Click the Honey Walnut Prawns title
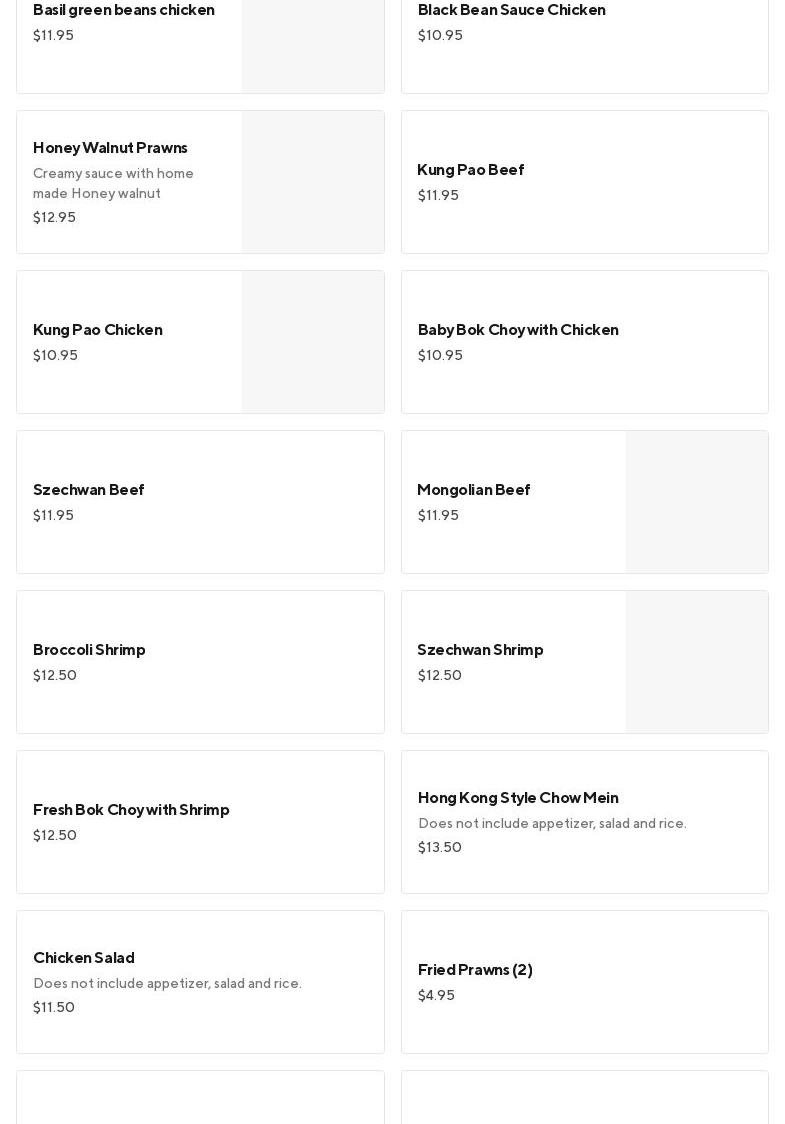 (x=110, y=148)
